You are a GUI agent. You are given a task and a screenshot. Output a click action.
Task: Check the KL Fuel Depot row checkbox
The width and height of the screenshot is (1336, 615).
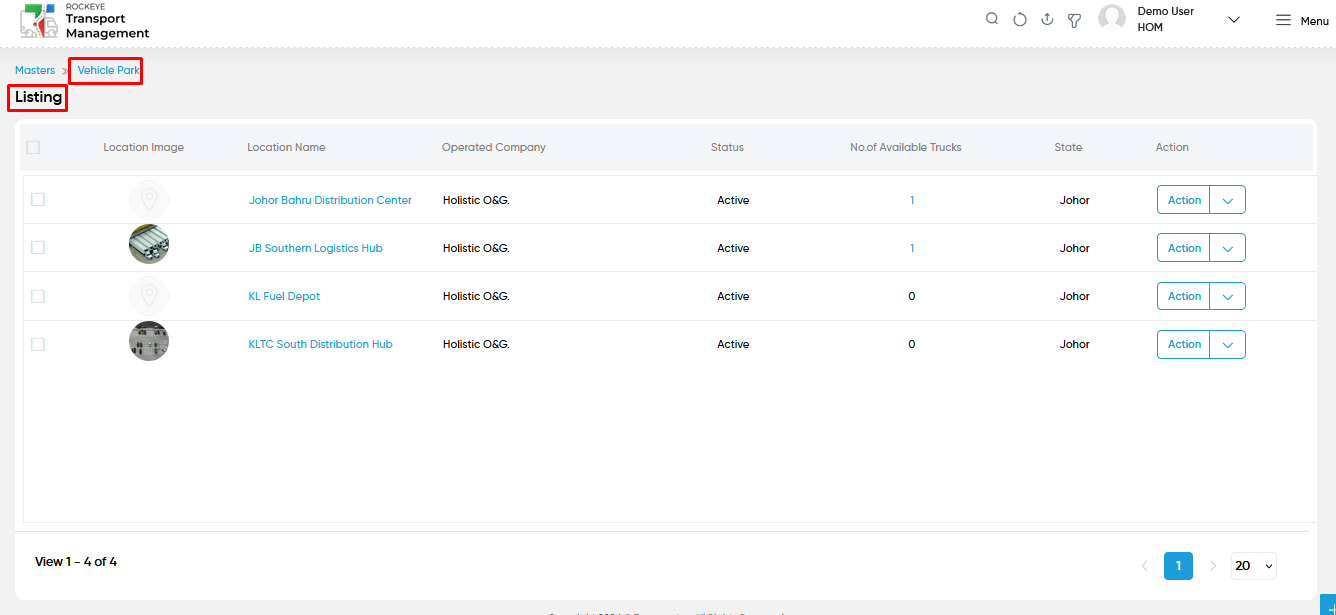[x=38, y=296]
